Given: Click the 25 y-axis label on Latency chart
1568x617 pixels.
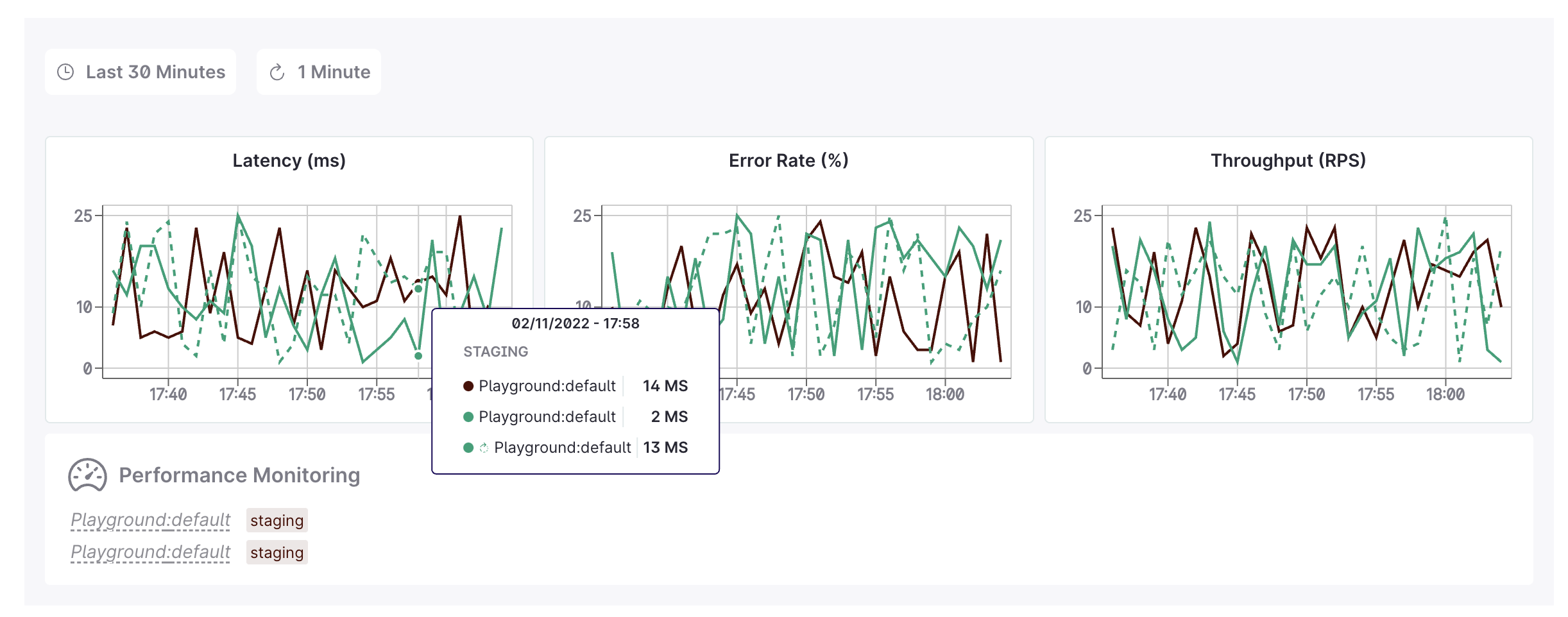Looking at the screenshot, I should 83,216.
